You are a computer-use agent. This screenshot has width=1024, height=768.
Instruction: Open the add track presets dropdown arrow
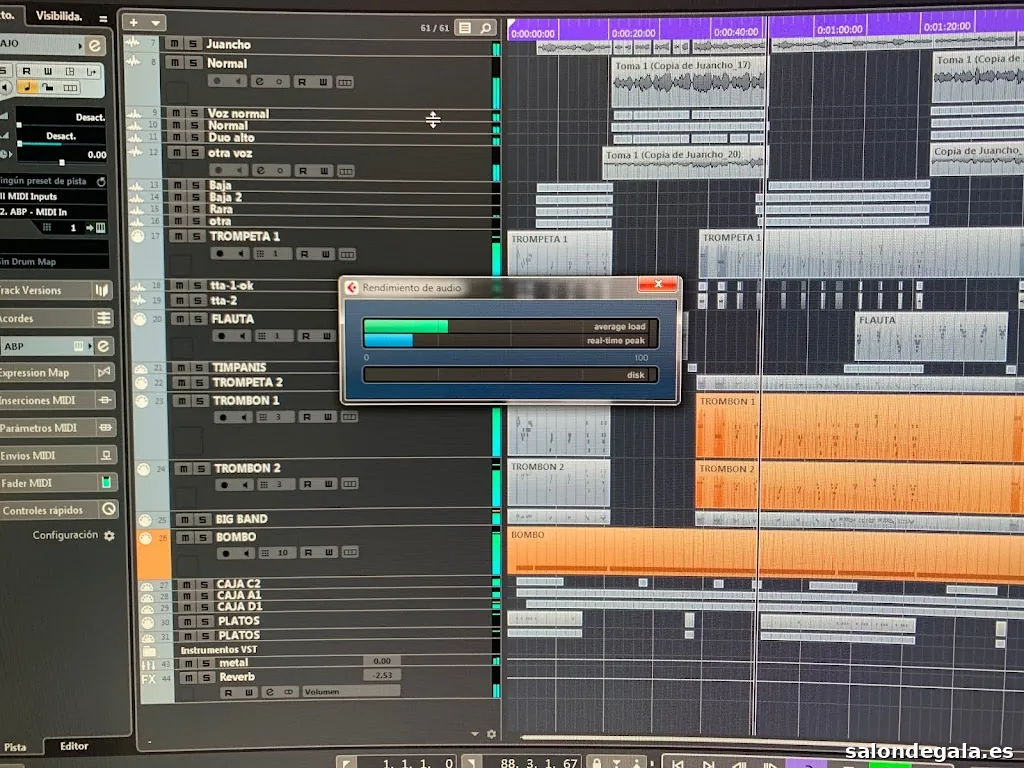[156, 22]
